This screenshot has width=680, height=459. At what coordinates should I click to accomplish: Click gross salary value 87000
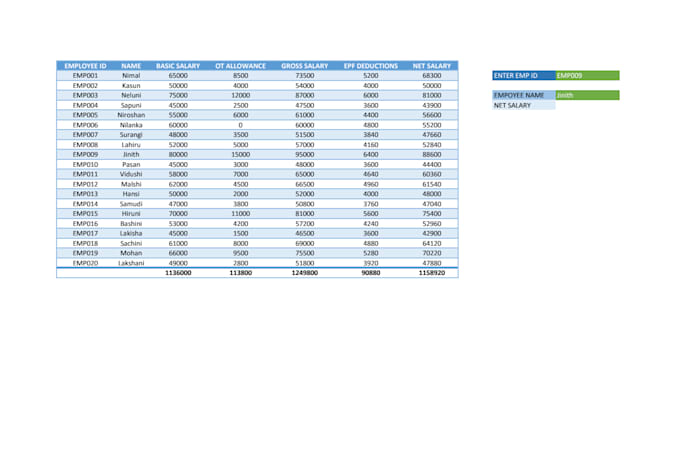point(304,95)
